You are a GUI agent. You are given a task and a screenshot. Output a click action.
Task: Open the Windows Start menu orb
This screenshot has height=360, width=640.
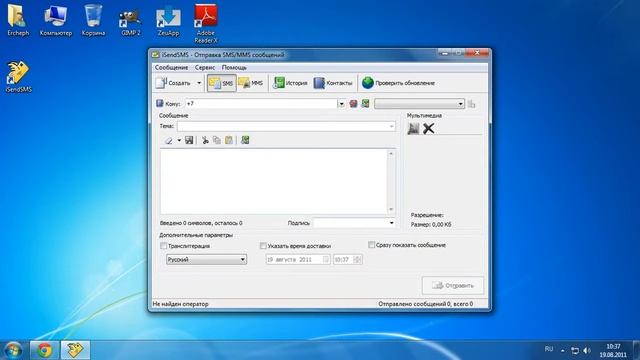[13, 350]
